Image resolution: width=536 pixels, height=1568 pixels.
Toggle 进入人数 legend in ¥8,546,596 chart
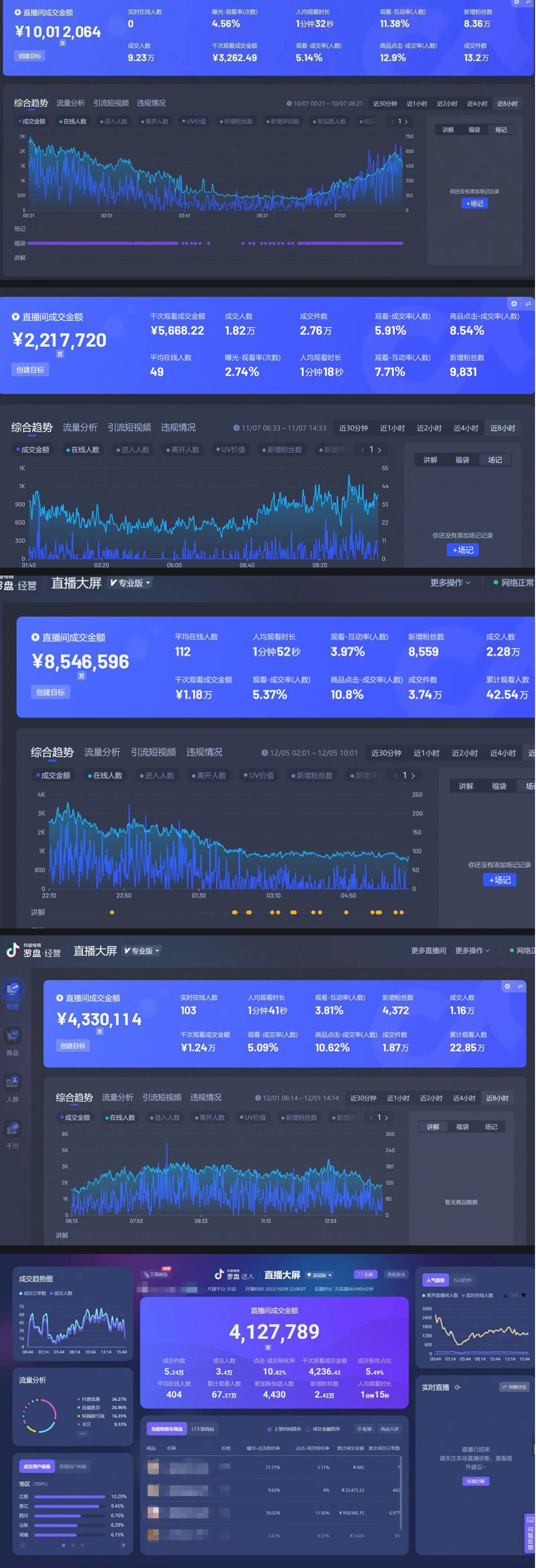[158, 776]
